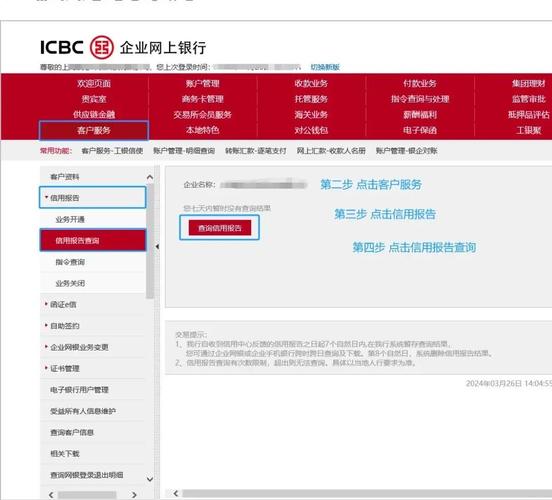This screenshot has height=500, width=552.
Task: Open 抵押品评估 menu item
Action: point(528,114)
